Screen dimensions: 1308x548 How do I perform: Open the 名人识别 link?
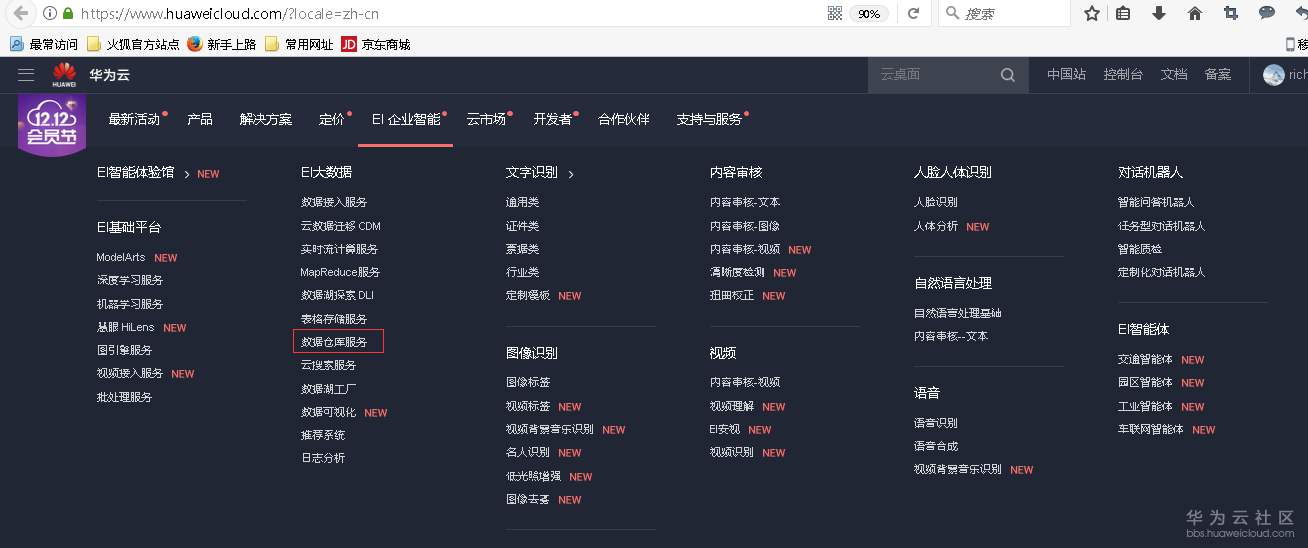(x=528, y=452)
